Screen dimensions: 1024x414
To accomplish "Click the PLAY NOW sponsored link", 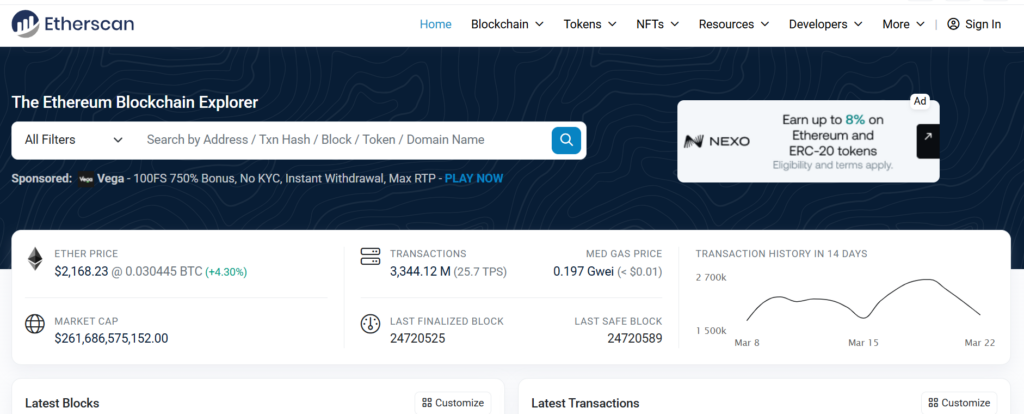I will (x=474, y=178).
